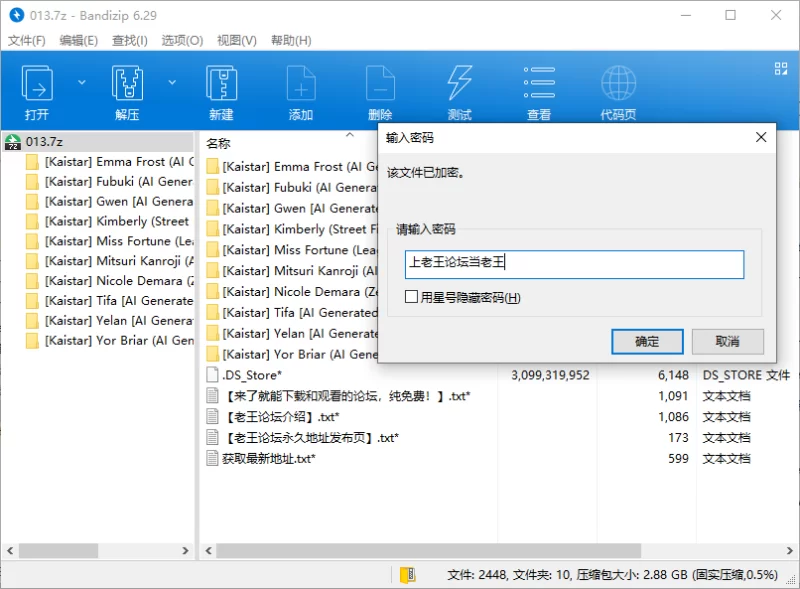Viewport: 800px width, 589px height.
Task: Click the New archive (新建) toolbar icon
Action: (x=221, y=83)
